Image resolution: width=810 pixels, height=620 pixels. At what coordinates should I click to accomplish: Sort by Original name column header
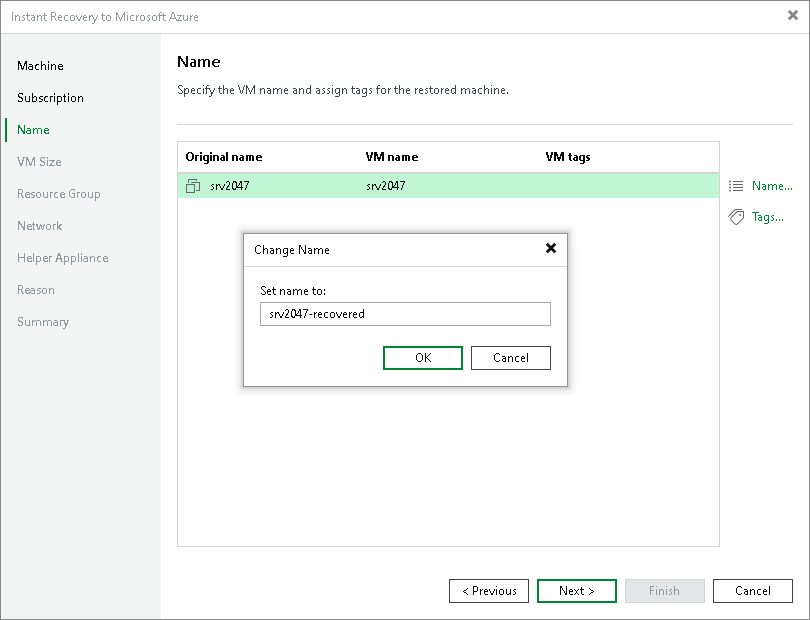tap(224, 157)
